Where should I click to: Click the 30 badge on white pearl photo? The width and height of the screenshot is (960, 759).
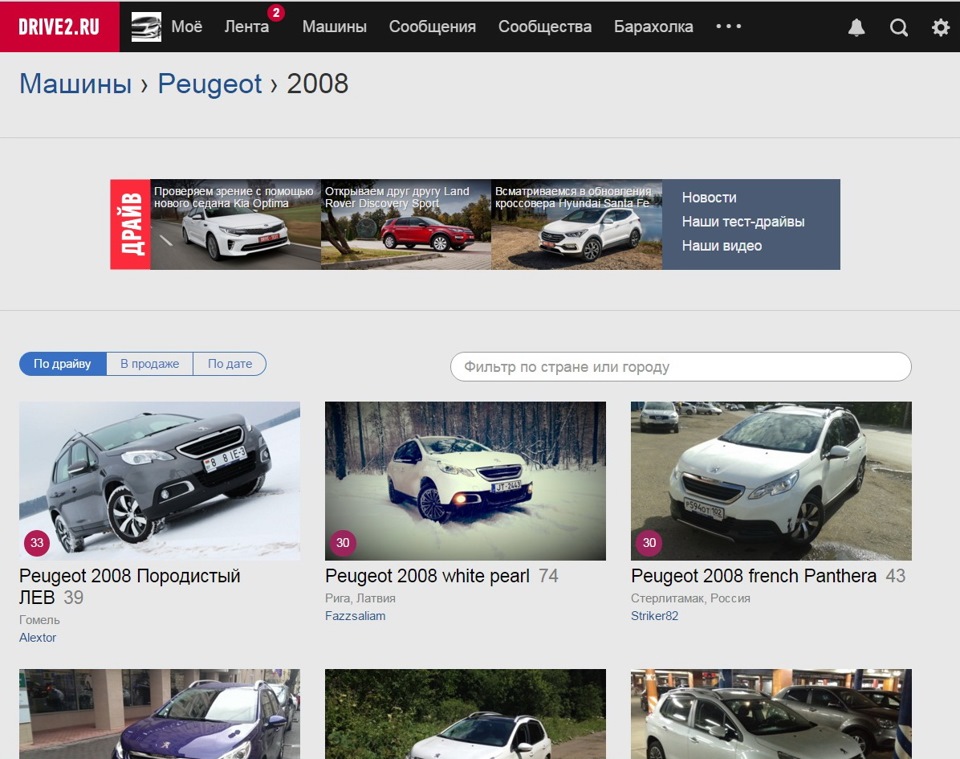click(x=343, y=542)
